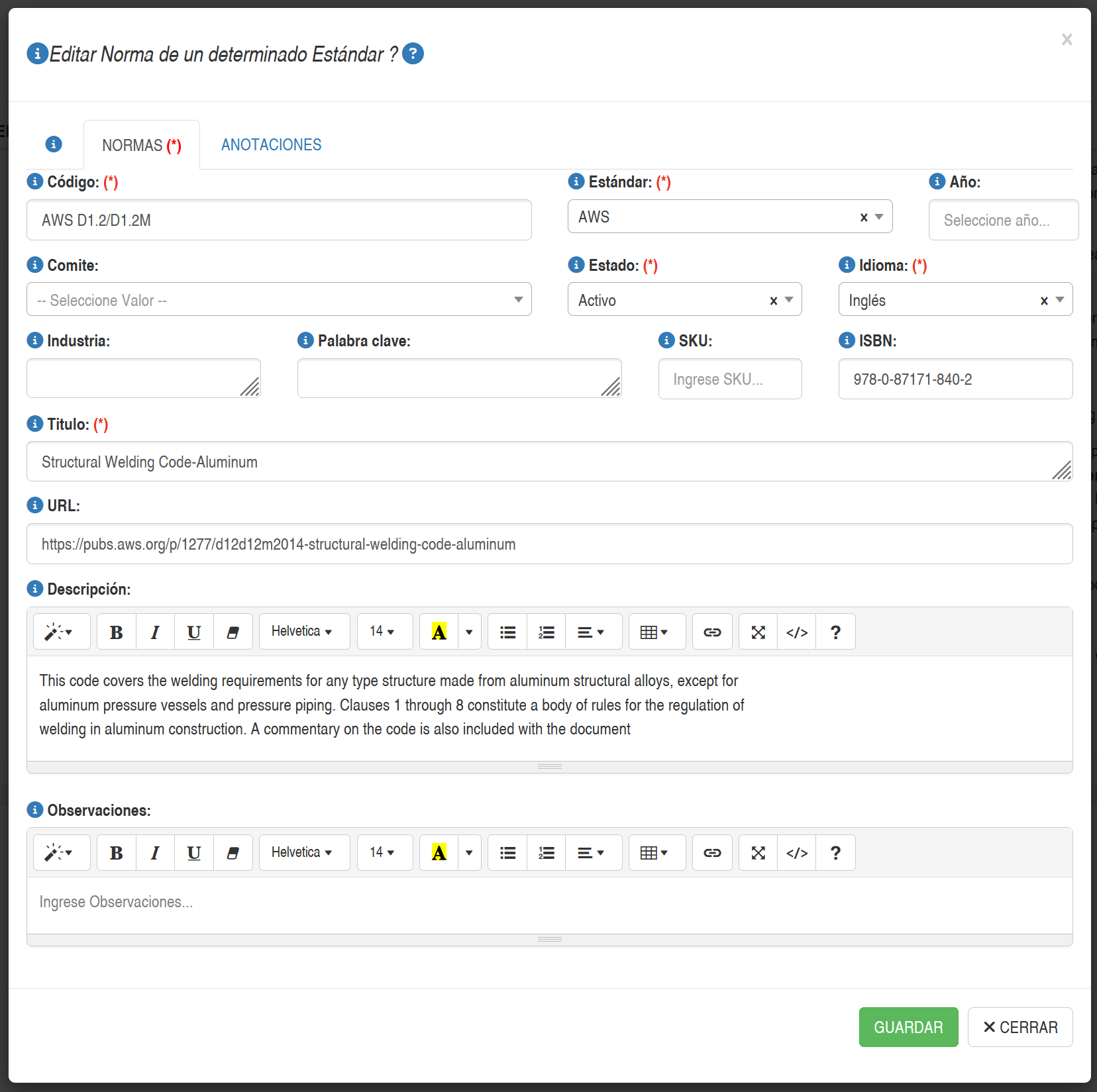Click italic button in Observaciones toolbar

pos(155,853)
